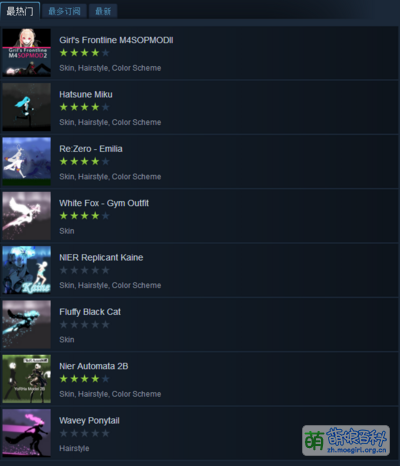Switch to the 最新 tab
400x466 pixels.
tap(103, 11)
